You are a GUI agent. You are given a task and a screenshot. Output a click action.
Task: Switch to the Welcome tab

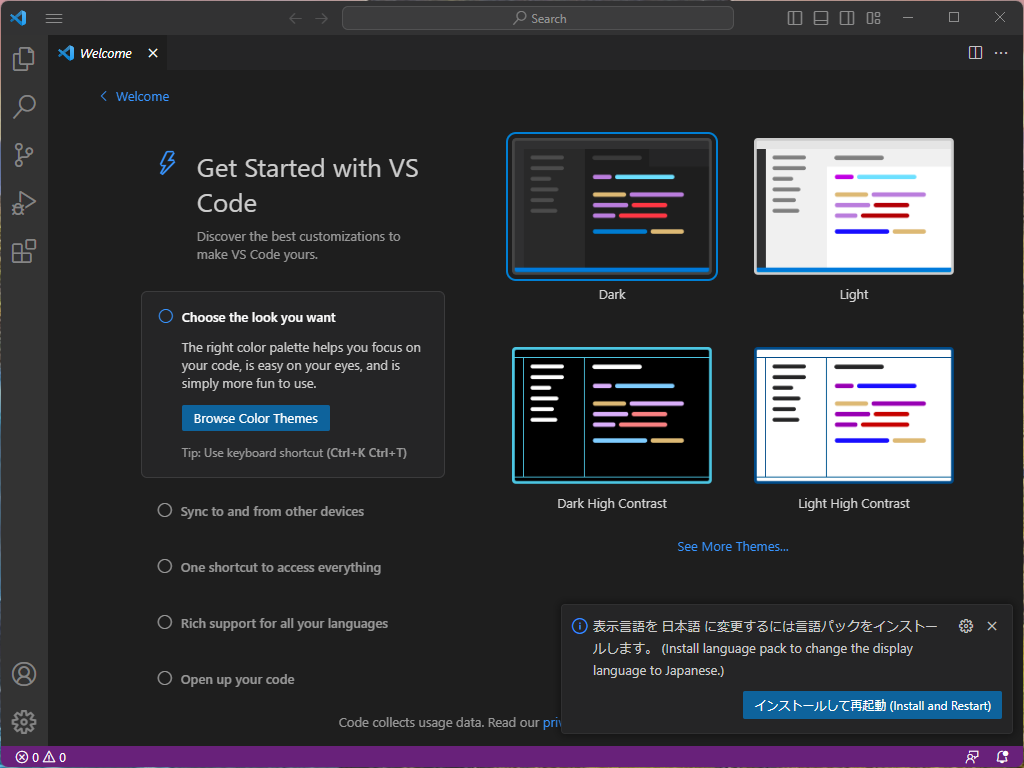coord(105,53)
